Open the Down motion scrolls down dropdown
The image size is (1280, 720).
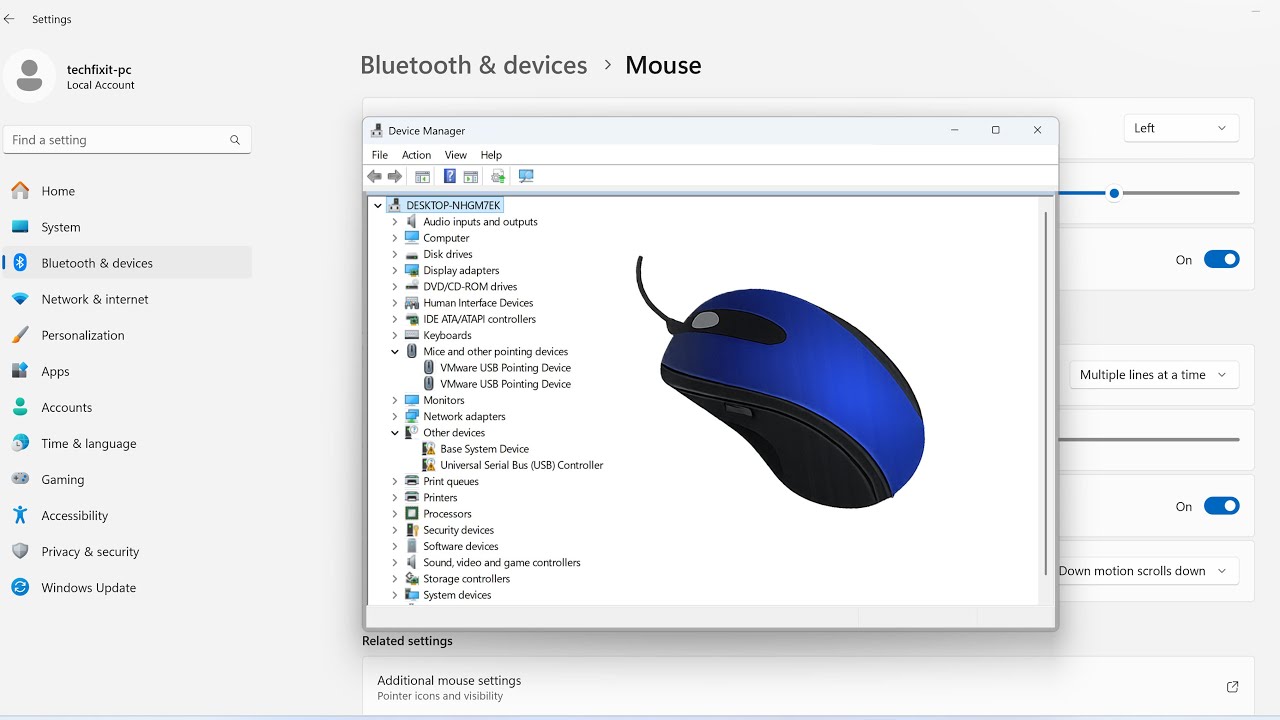tap(1149, 571)
